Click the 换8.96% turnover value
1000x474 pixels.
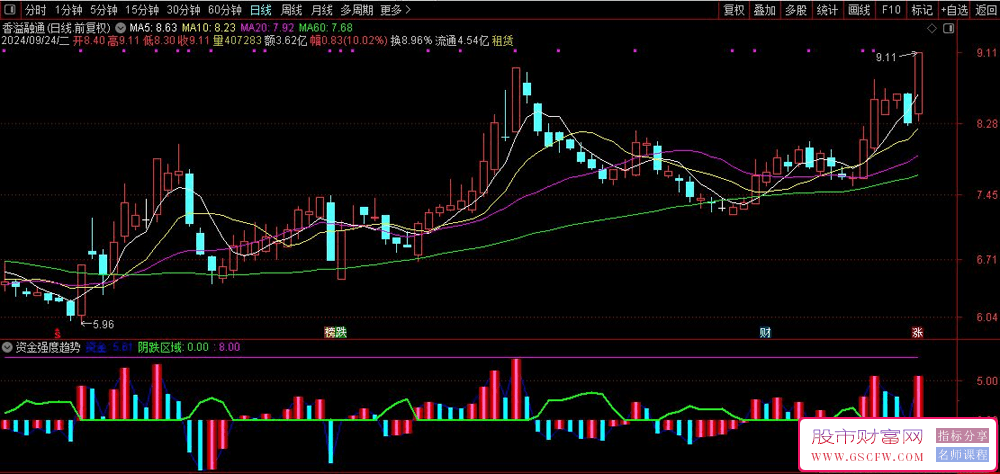pos(411,40)
